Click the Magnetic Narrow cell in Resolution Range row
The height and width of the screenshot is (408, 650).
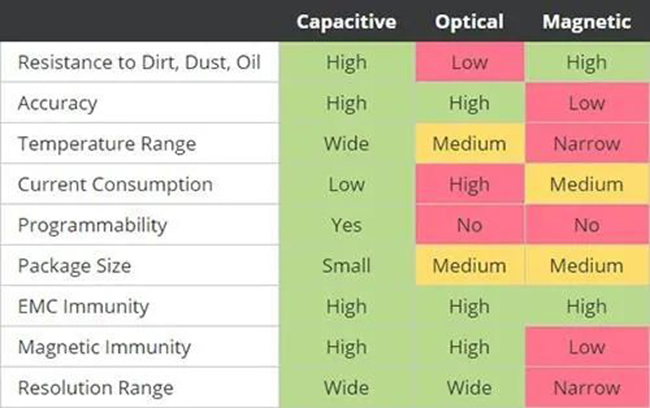(x=586, y=388)
